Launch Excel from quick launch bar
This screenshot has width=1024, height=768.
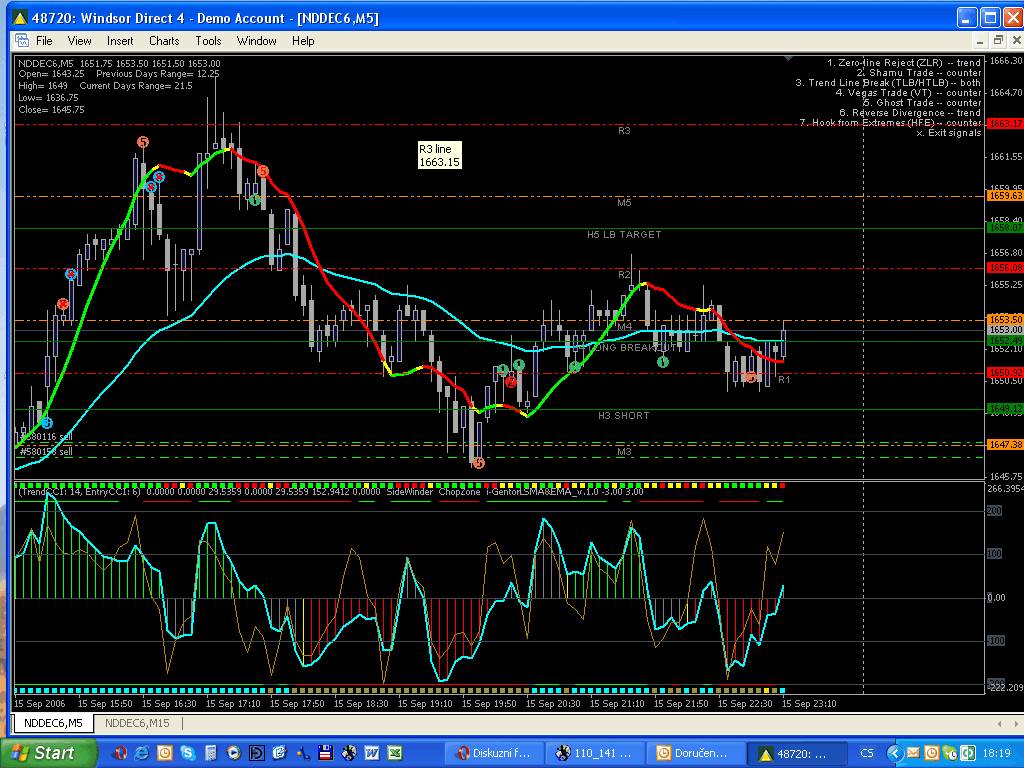395,753
